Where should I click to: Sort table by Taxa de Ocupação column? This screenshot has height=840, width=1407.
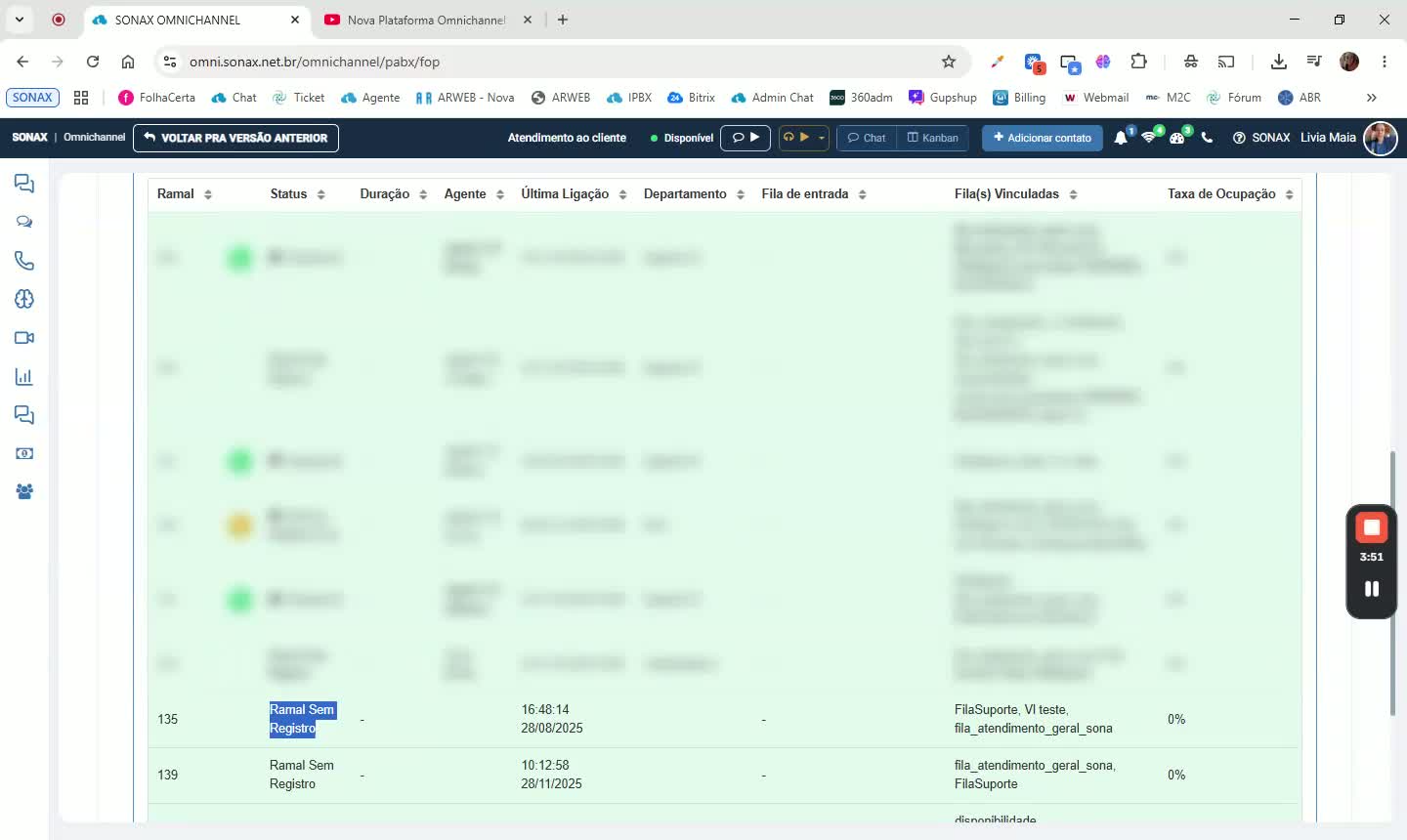point(1230,194)
